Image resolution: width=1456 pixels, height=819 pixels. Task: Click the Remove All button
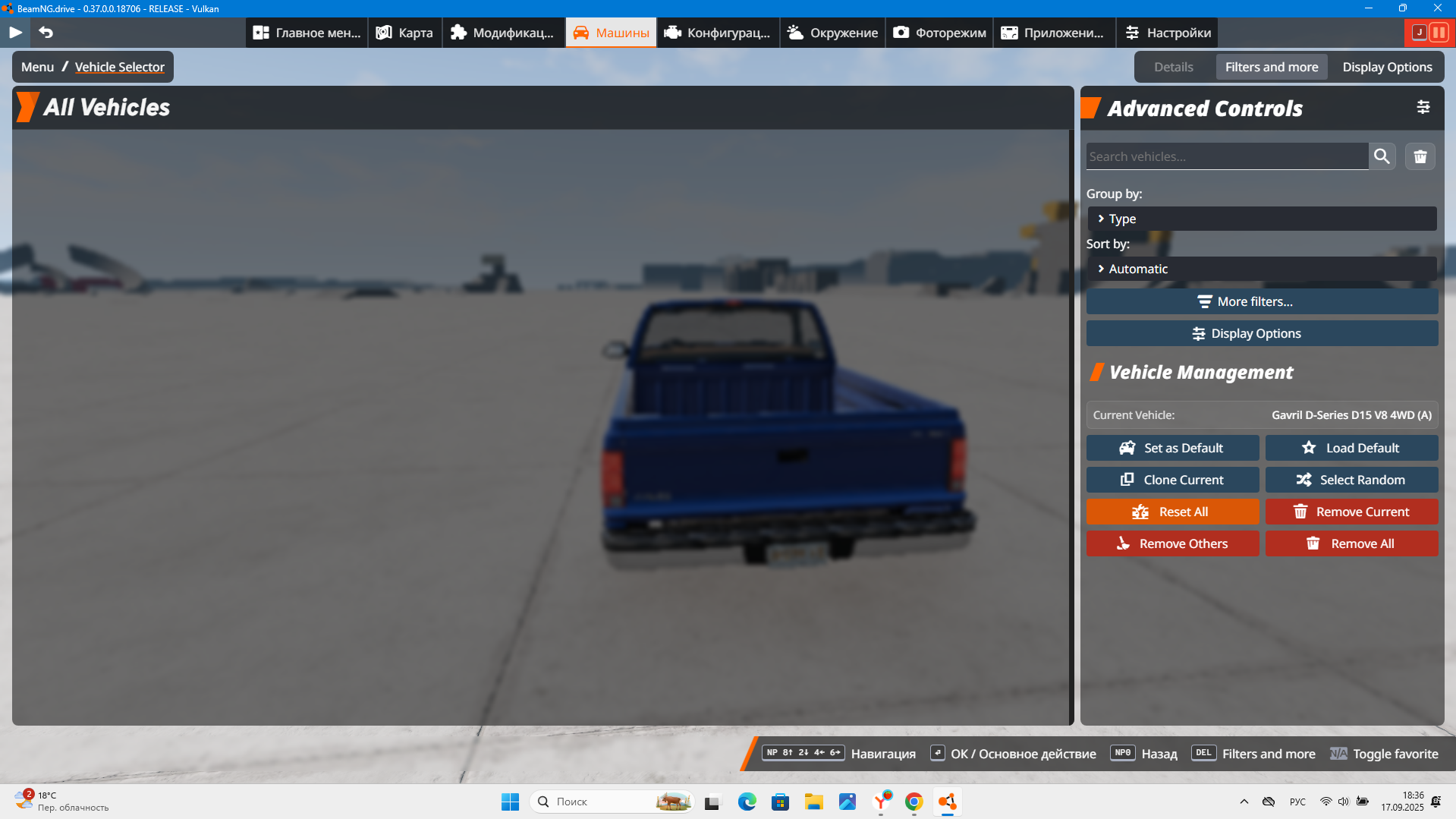point(1351,543)
